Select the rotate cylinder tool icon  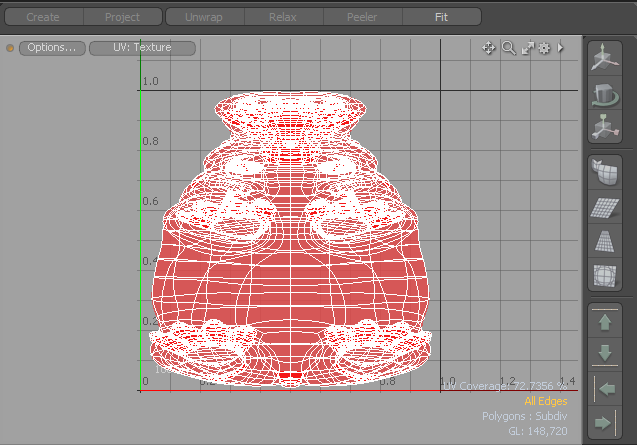pyautogui.click(x=603, y=94)
